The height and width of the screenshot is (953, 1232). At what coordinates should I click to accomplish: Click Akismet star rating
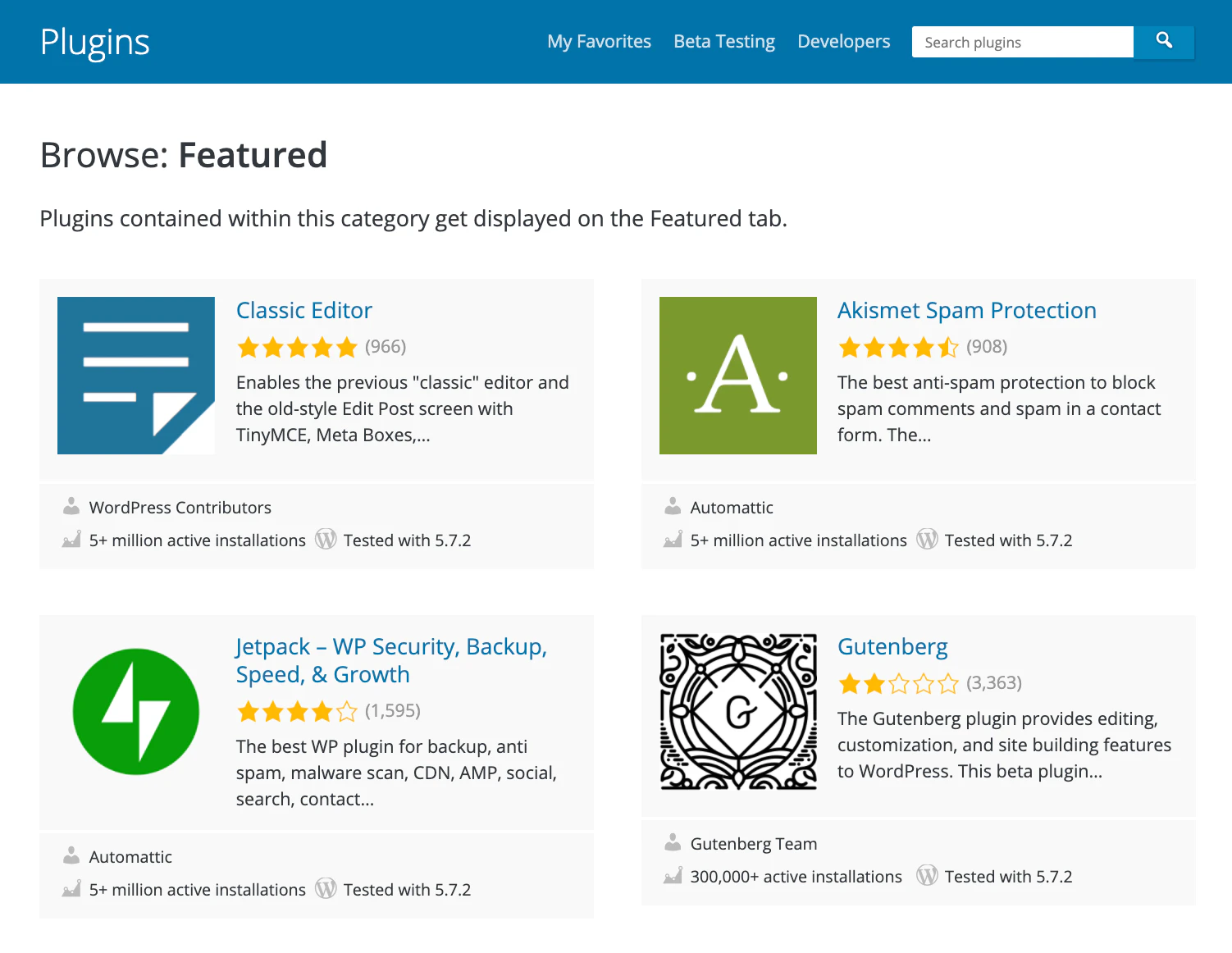point(898,348)
